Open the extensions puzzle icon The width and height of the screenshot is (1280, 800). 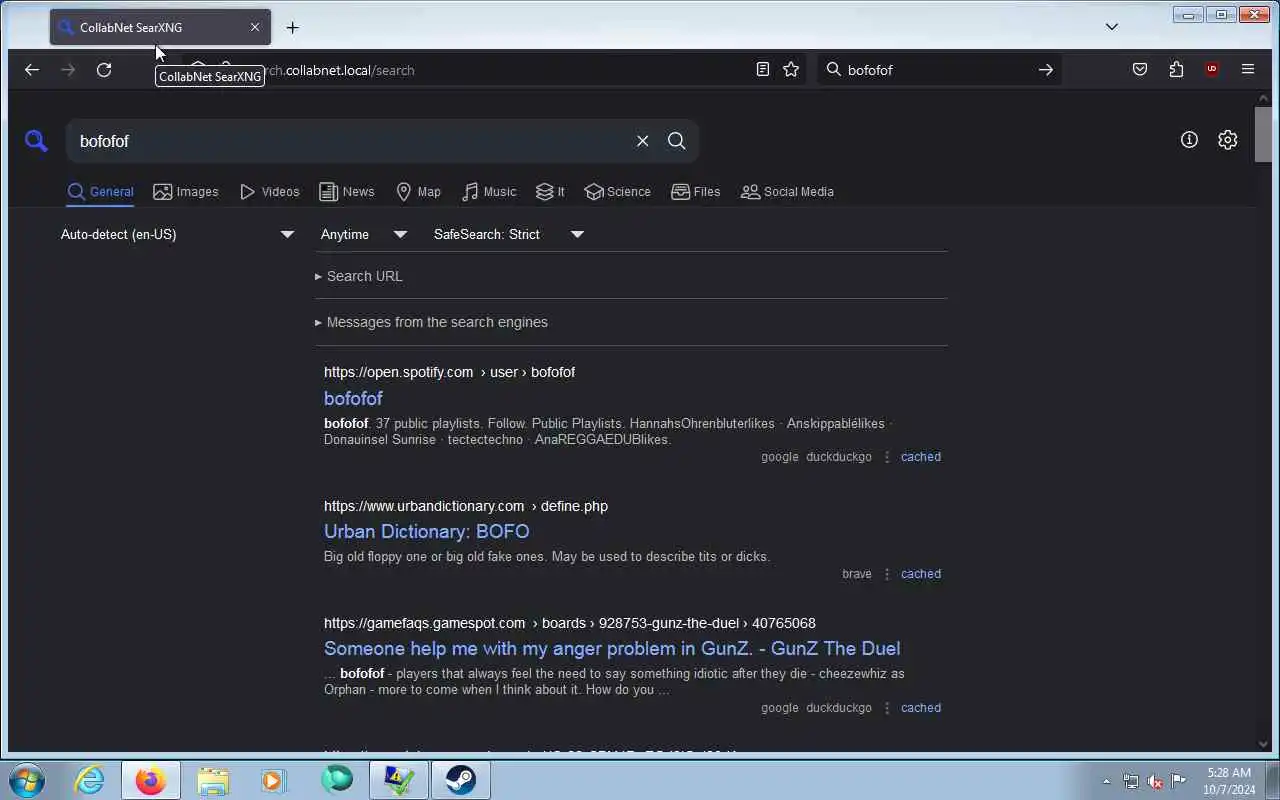click(1176, 70)
